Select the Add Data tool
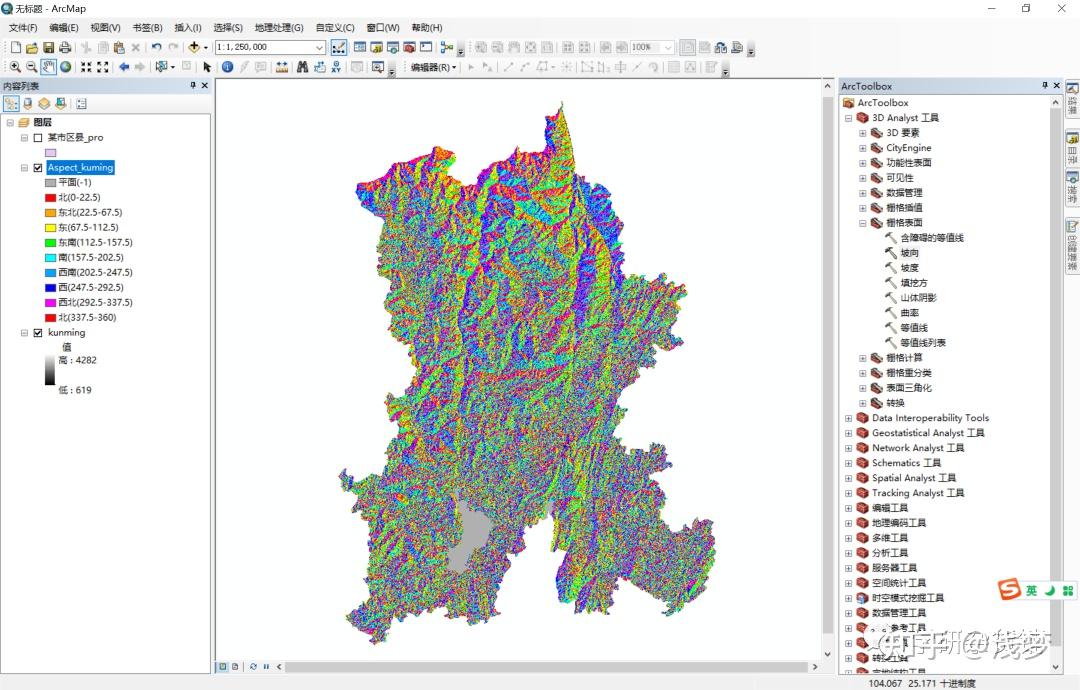 pyautogui.click(x=195, y=47)
